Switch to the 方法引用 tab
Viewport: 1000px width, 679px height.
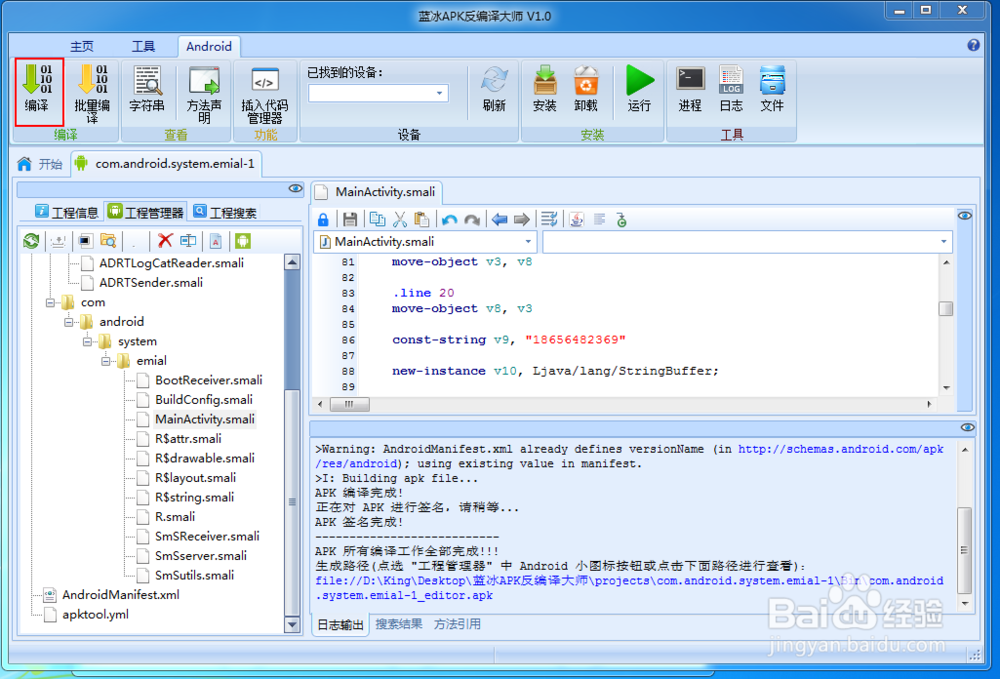[x=457, y=624]
